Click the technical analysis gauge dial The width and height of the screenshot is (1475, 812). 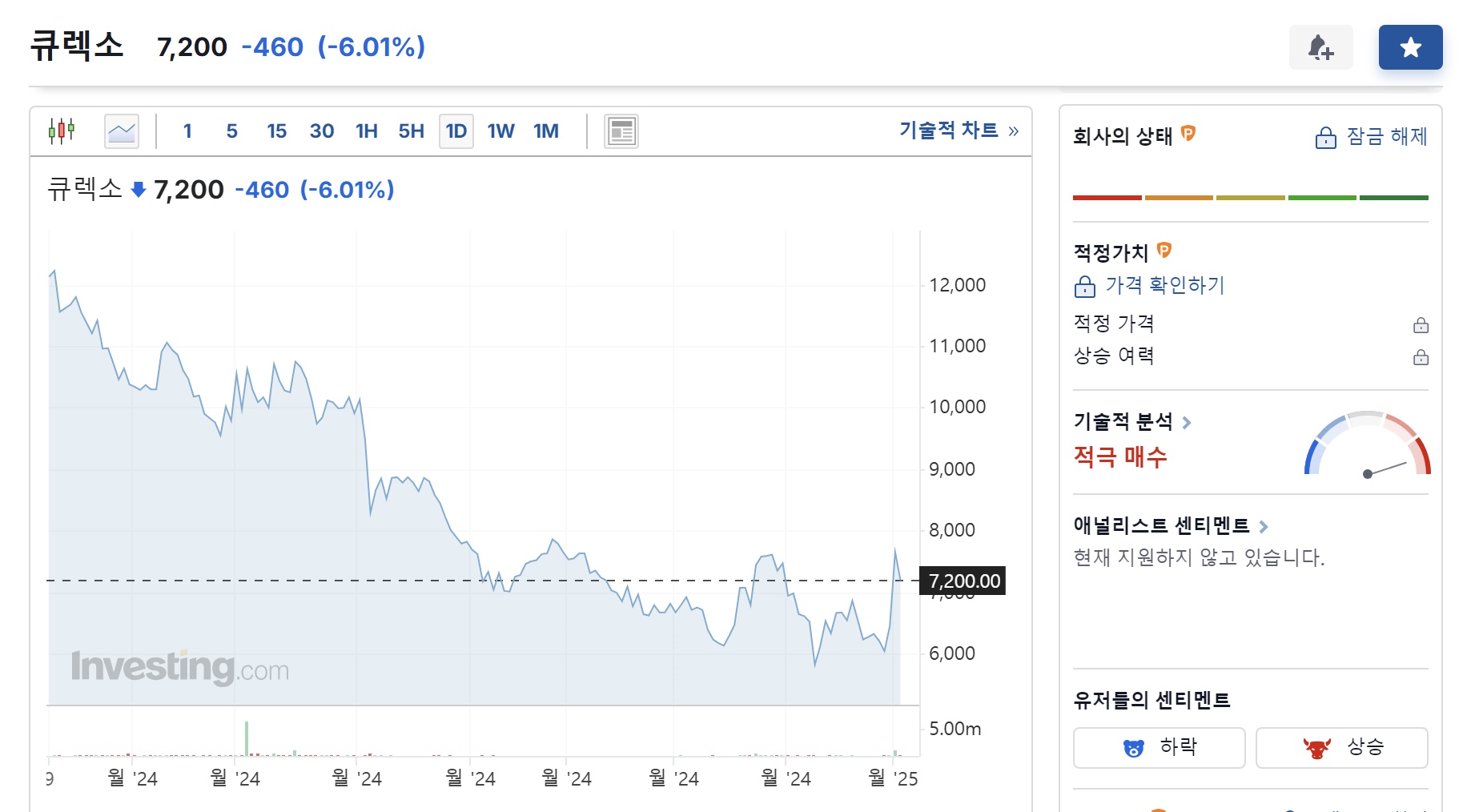[1367, 444]
